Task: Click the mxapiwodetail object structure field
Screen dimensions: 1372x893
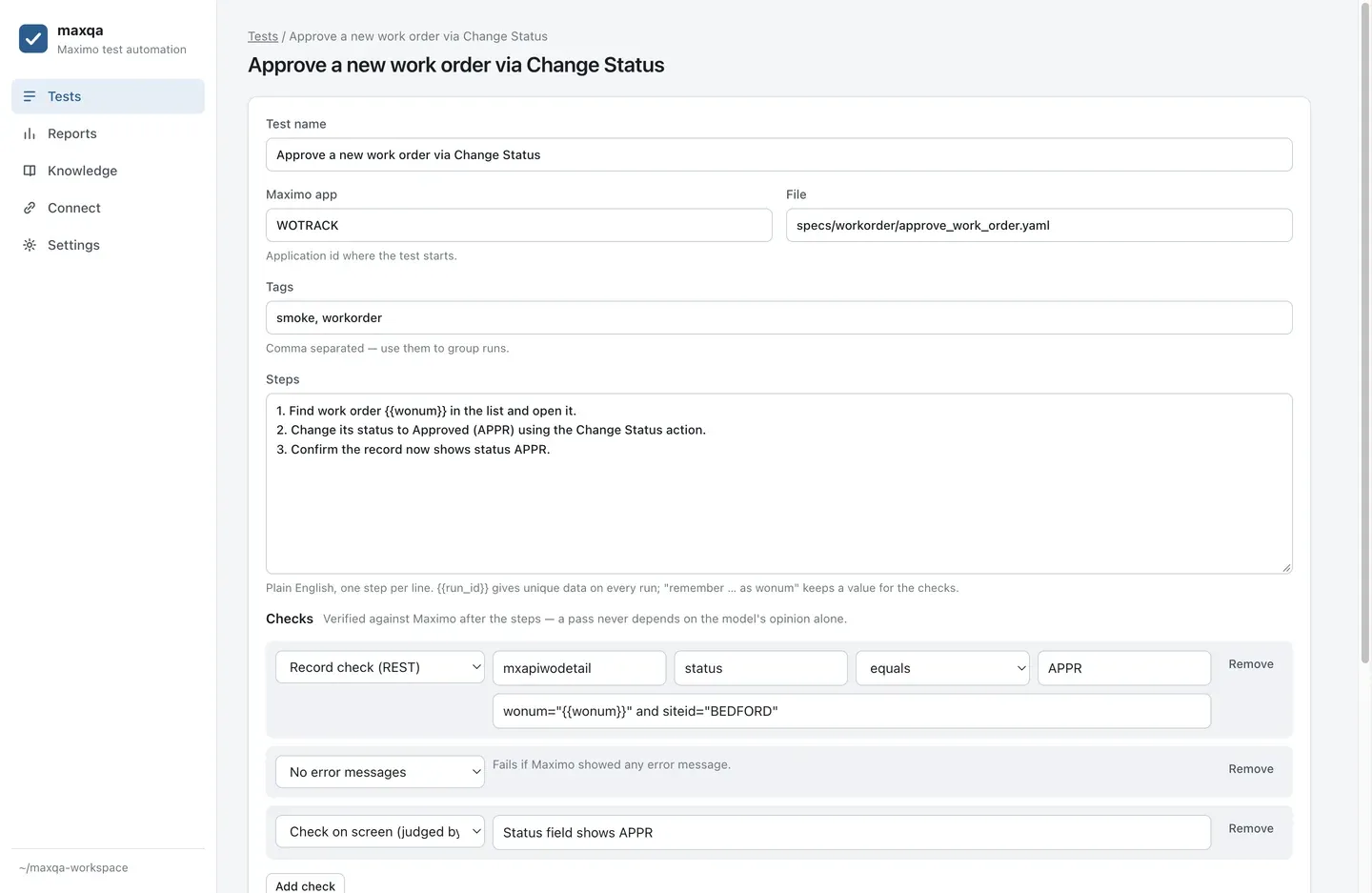Action: 579,668
